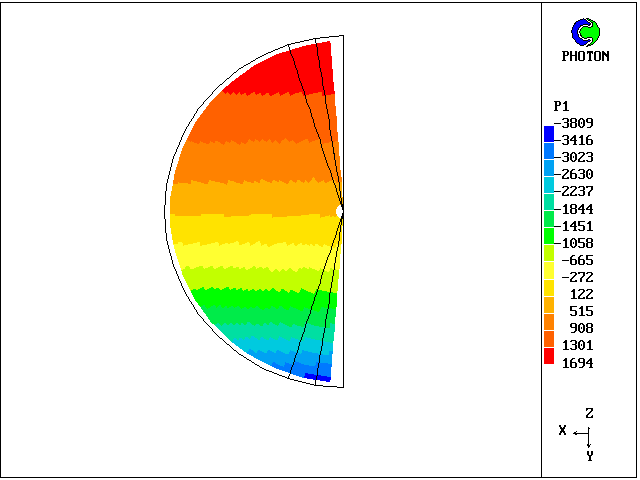The height and width of the screenshot is (480, 640).
Task: Click the legend value 2237
Action: (x=577, y=192)
